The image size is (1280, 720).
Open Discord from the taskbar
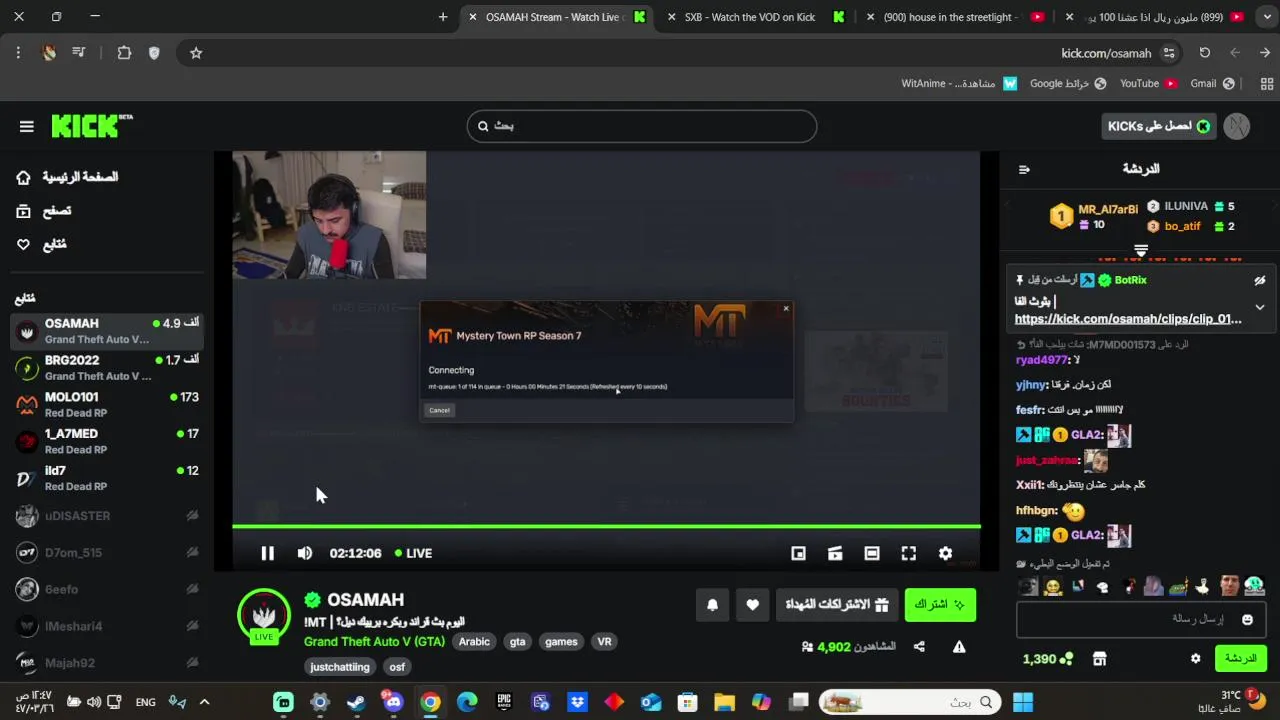[393, 702]
